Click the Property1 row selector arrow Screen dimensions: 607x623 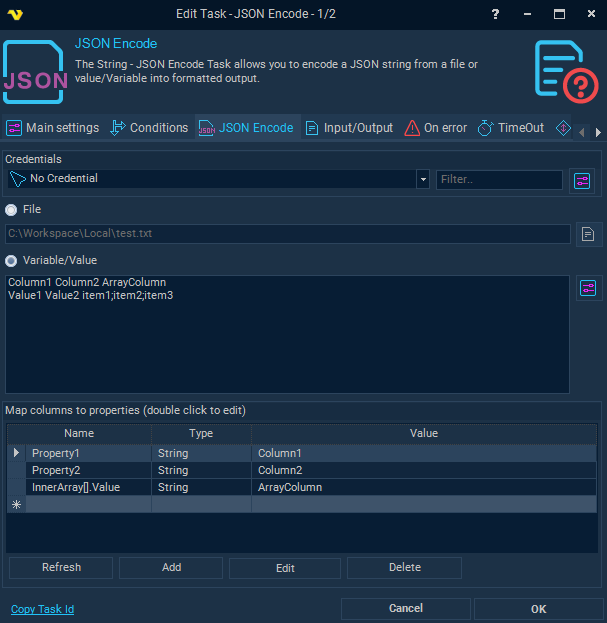pyautogui.click(x=16, y=453)
